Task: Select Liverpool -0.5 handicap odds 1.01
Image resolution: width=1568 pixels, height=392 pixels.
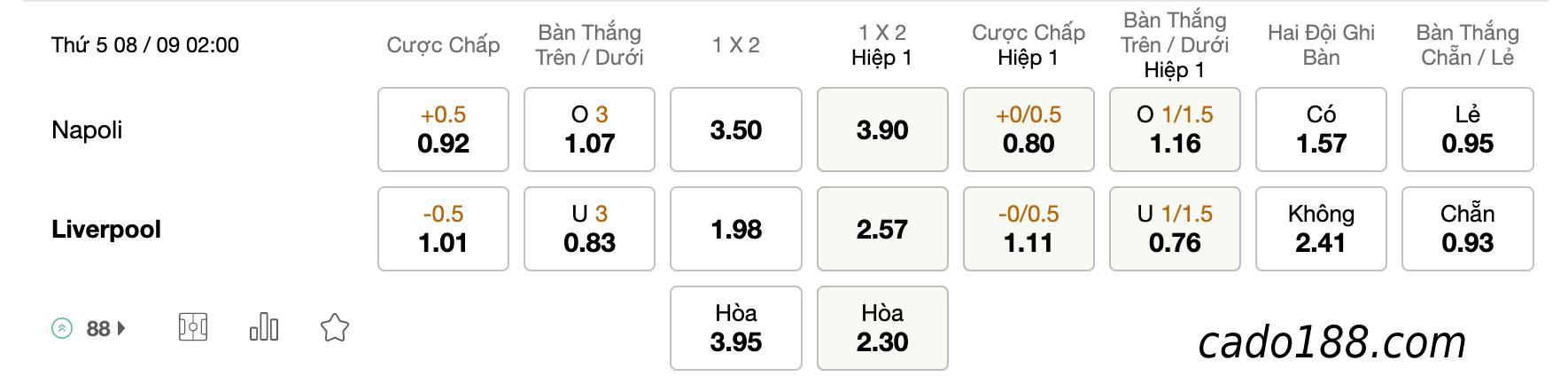Action: [x=443, y=229]
